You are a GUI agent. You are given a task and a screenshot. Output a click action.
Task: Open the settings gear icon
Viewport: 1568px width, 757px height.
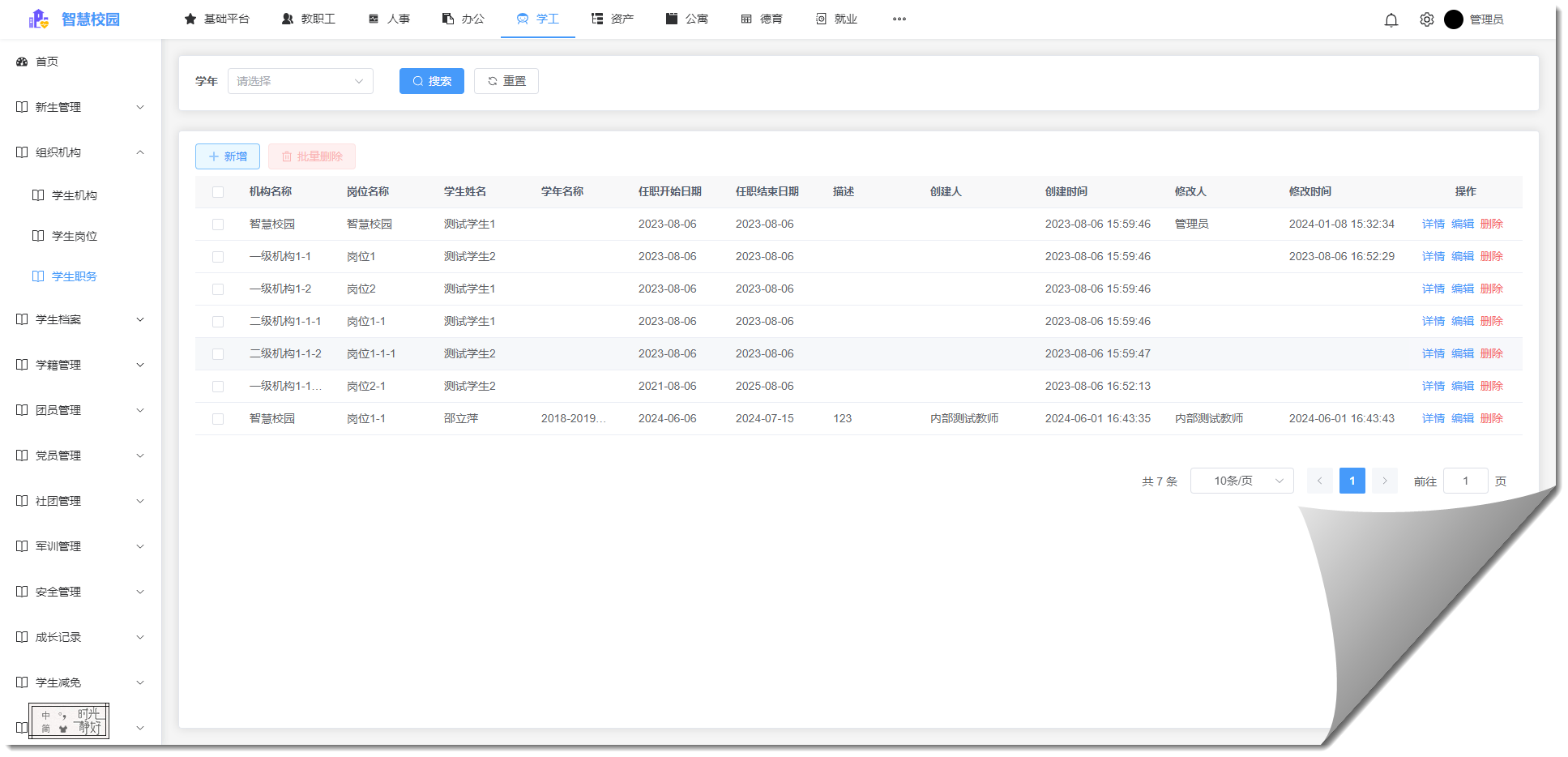tap(1426, 19)
